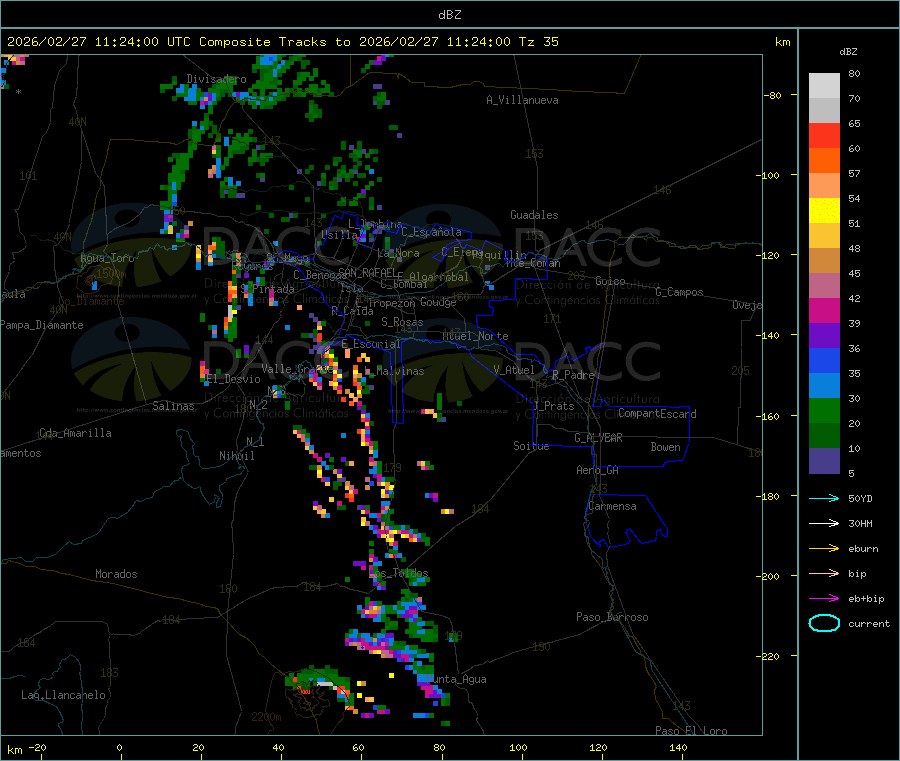The image size is (900, 761).
Task: Click the yellow 54 dBZ legend swatch
Action: [824, 211]
